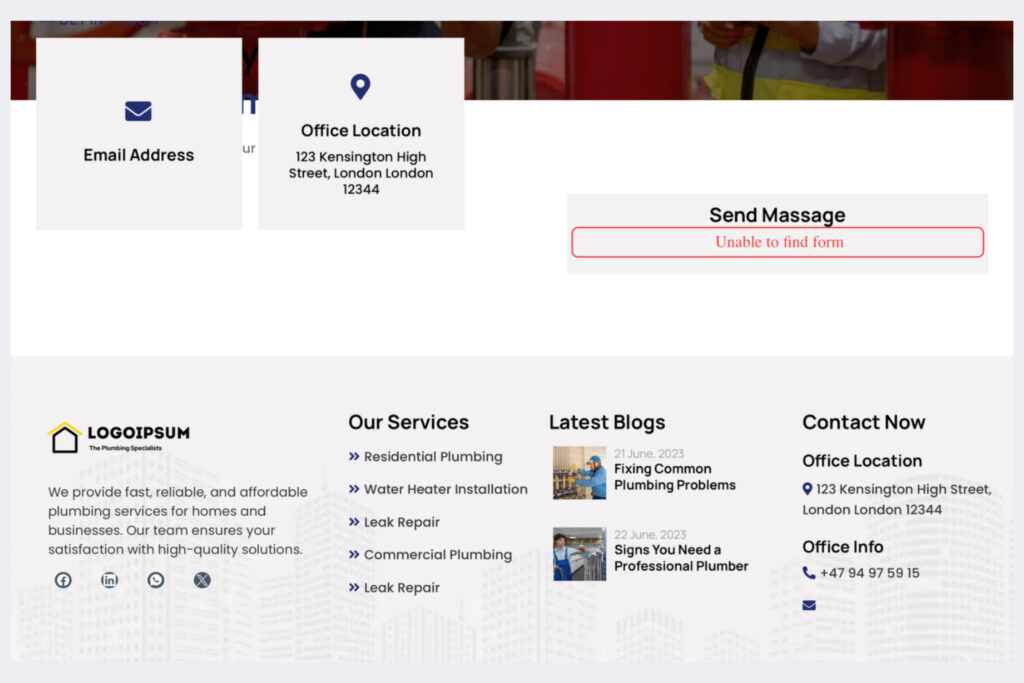Image resolution: width=1024 pixels, height=683 pixels.
Task: Click the blog thumbnail dated 22 June 2023
Action: [x=579, y=553]
